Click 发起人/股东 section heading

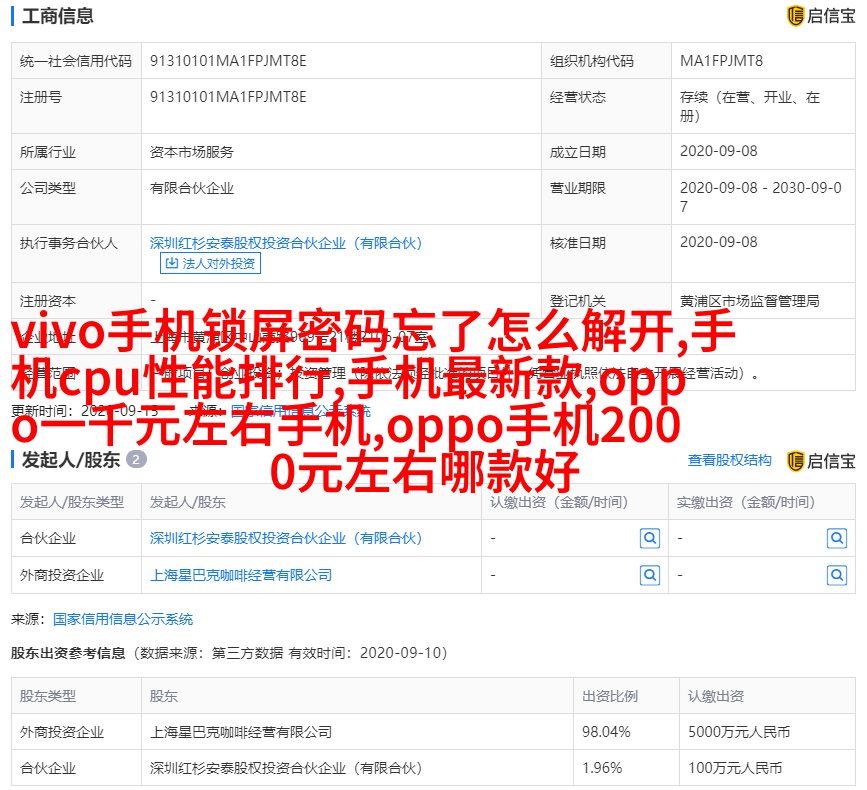(x=70, y=460)
